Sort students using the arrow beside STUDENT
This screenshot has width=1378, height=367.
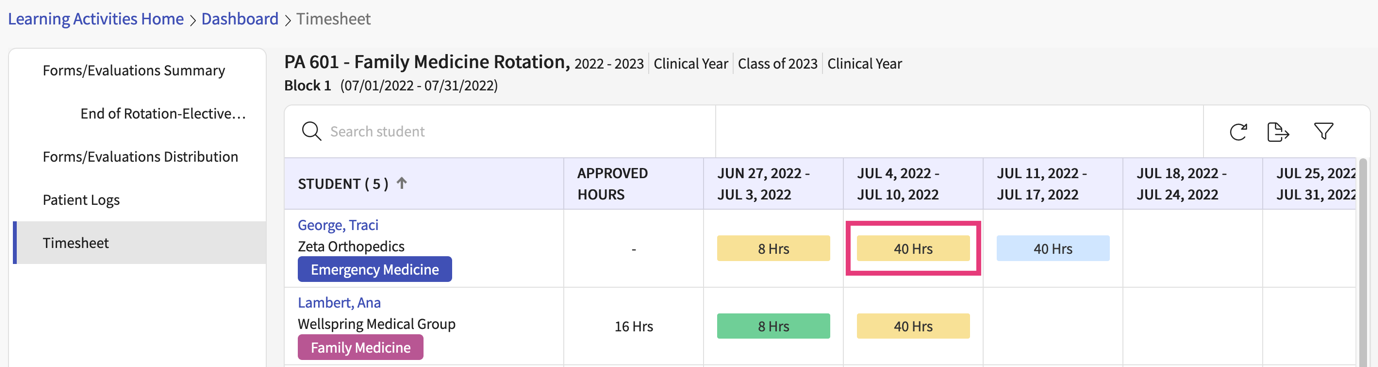click(402, 183)
